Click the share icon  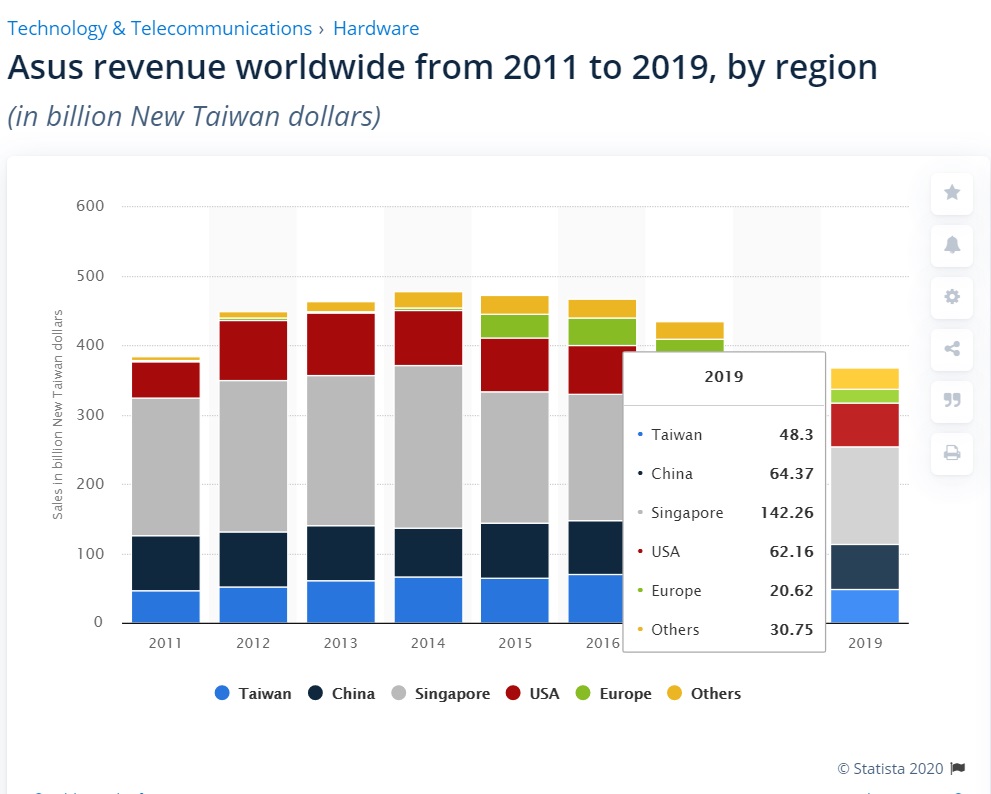(x=952, y=348)
